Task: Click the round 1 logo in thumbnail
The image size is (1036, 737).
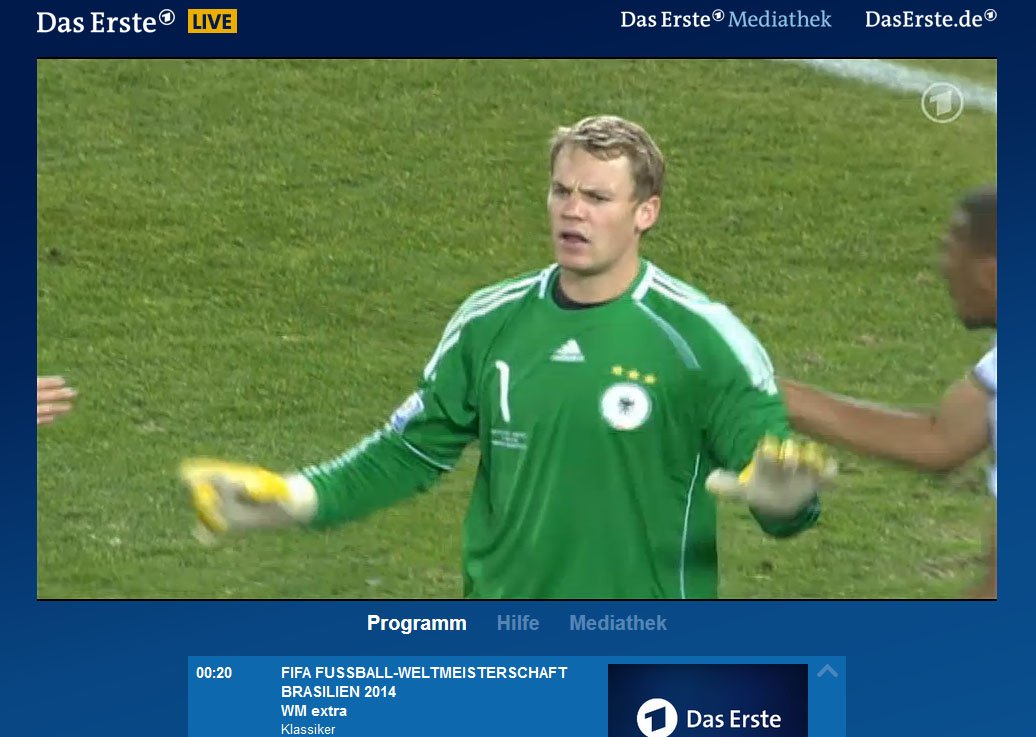Action: click(x=656, y=718)
